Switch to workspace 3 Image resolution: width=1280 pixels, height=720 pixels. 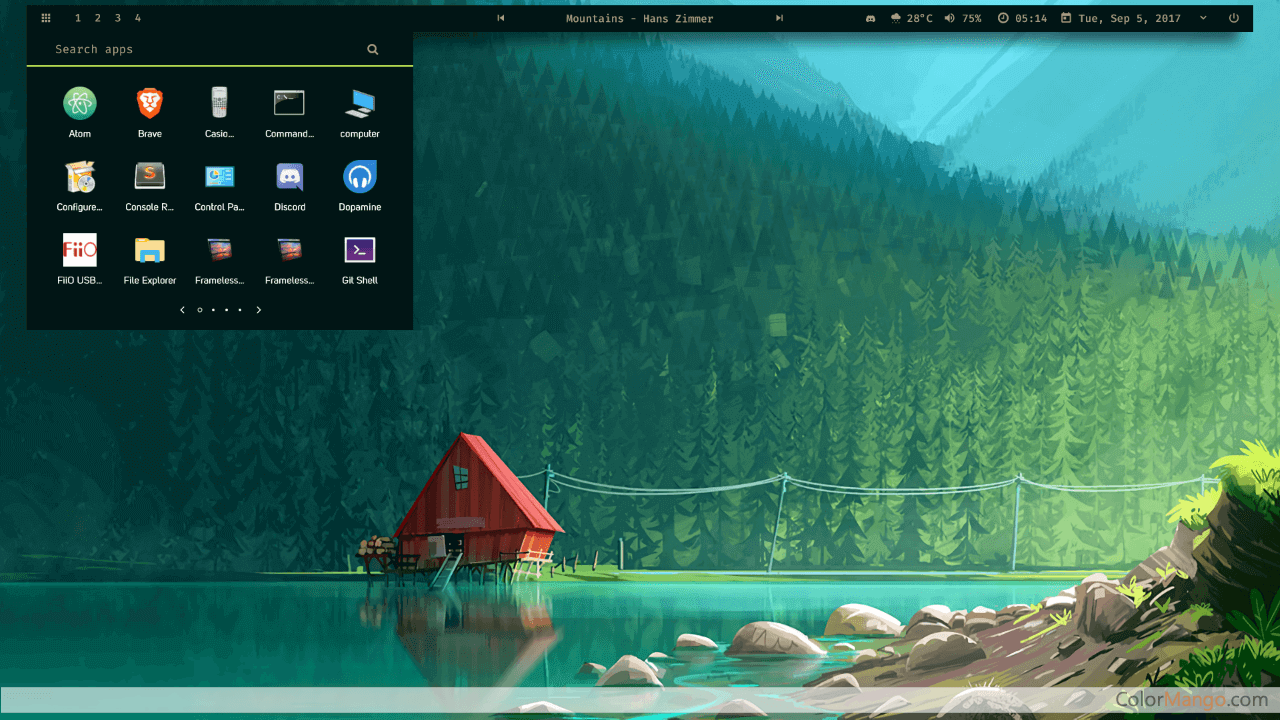point(117,18)
